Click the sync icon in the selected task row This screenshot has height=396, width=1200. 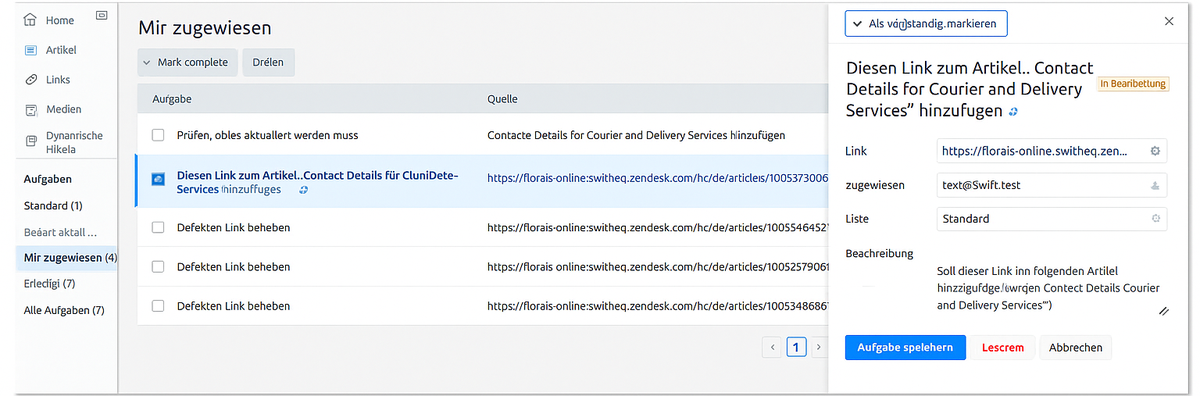pyautogui.click(x=303, y=189)
